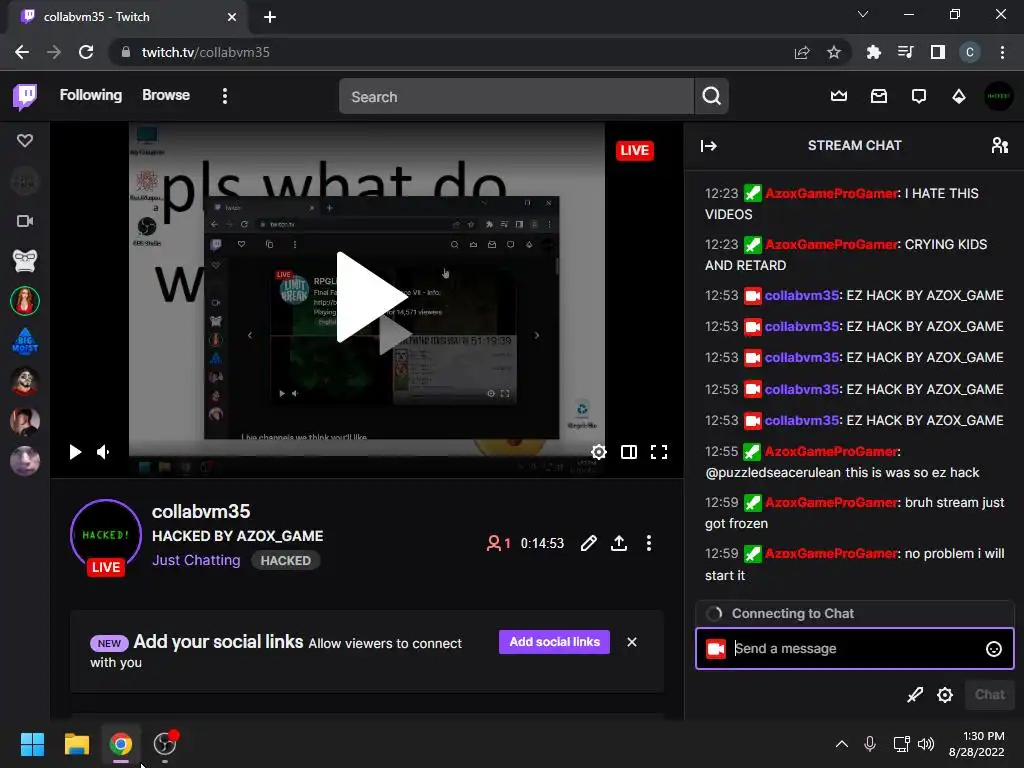Dismiss the social links banner
The width and height of the screenshot is (1024, 768).
pyautogui.click(x=632, y=642)
